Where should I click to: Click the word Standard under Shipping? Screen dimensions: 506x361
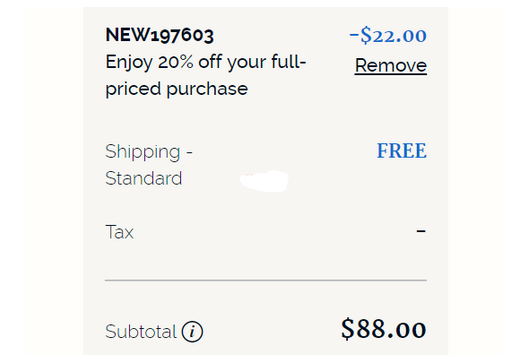click(144, 178)
